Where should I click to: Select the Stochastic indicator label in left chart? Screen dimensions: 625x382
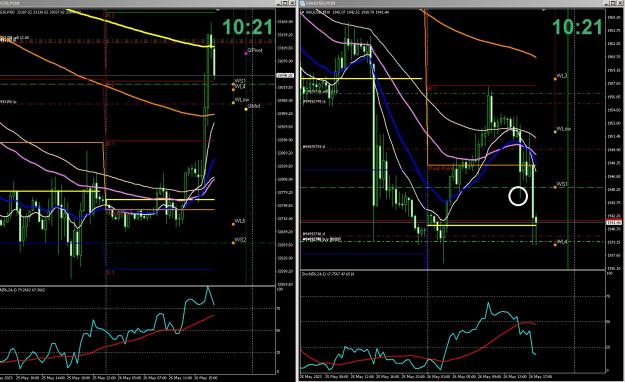(22, 289)
